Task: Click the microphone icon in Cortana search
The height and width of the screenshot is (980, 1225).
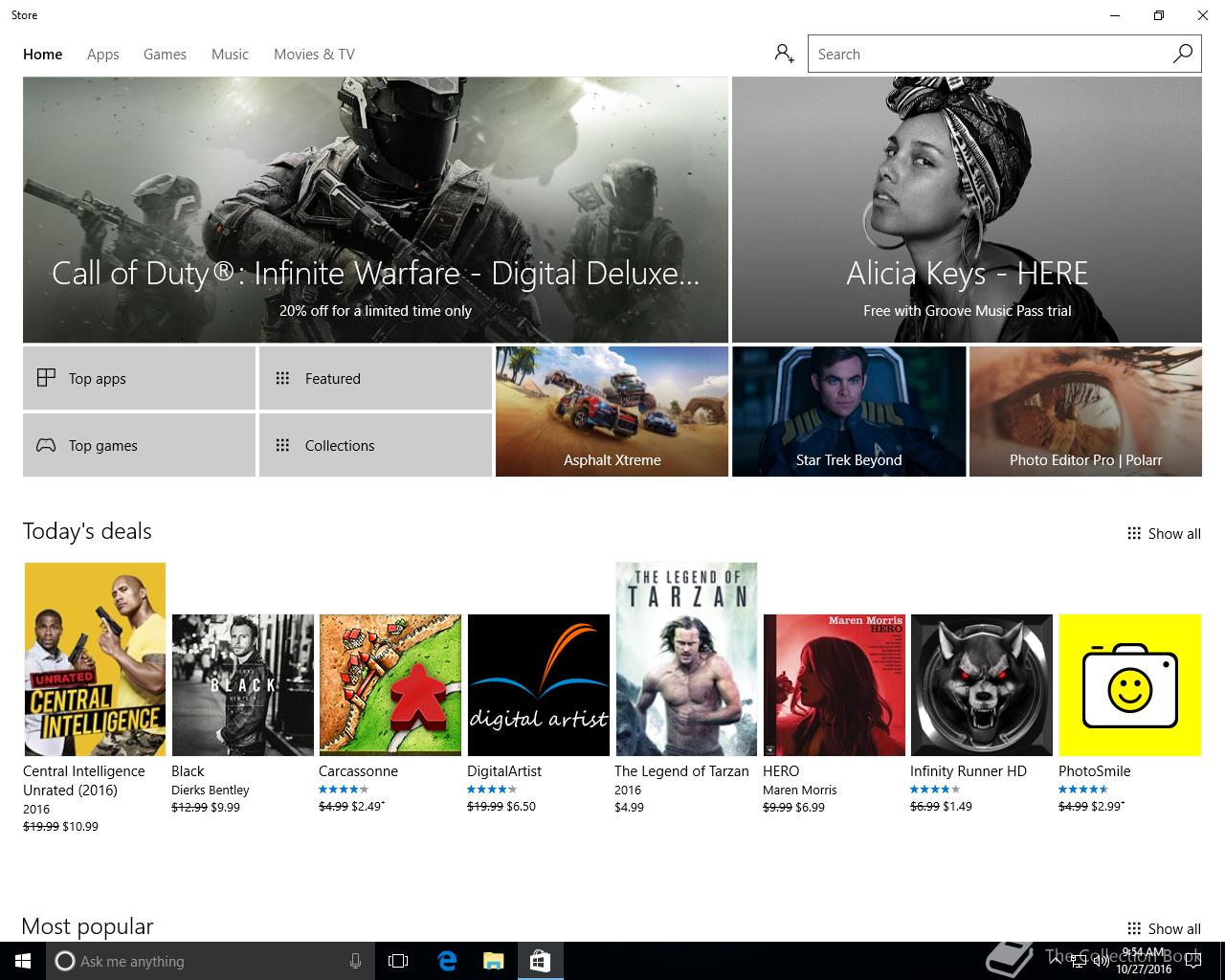Action: tap(355, 961)
